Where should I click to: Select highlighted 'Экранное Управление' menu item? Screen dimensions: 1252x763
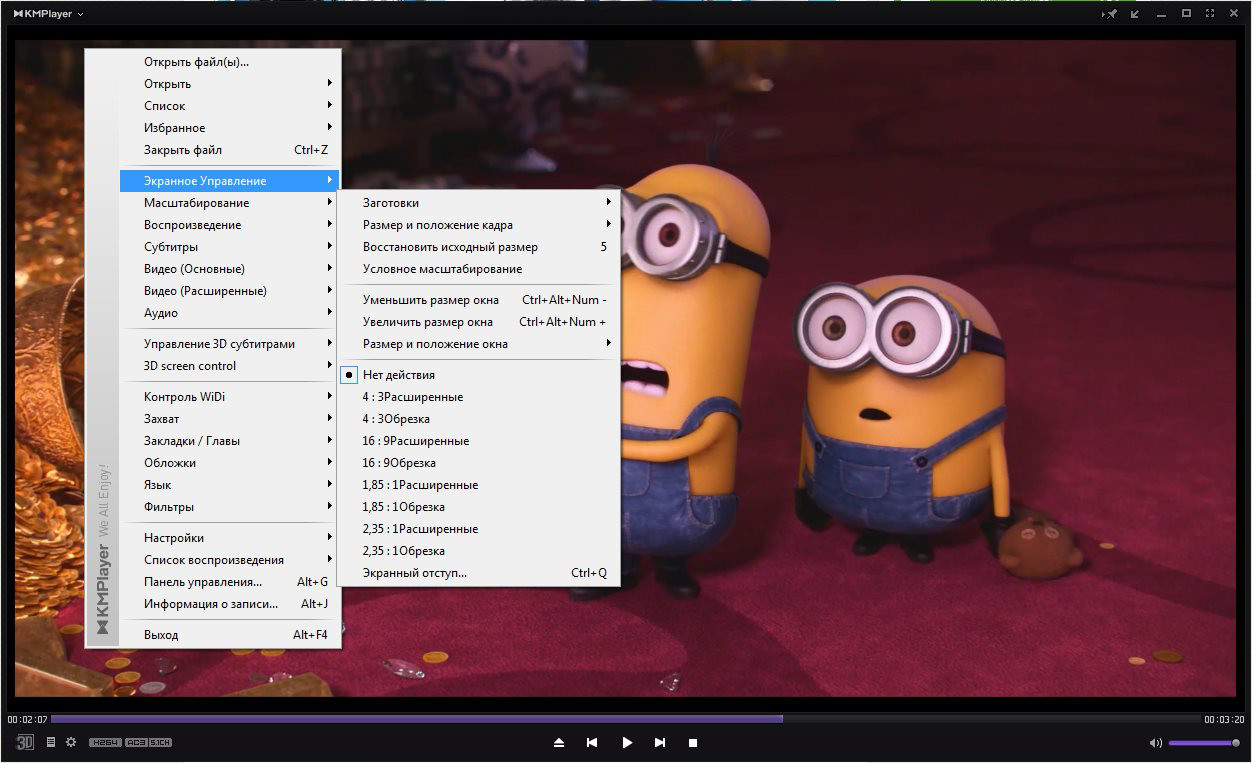tap(229, 181)
